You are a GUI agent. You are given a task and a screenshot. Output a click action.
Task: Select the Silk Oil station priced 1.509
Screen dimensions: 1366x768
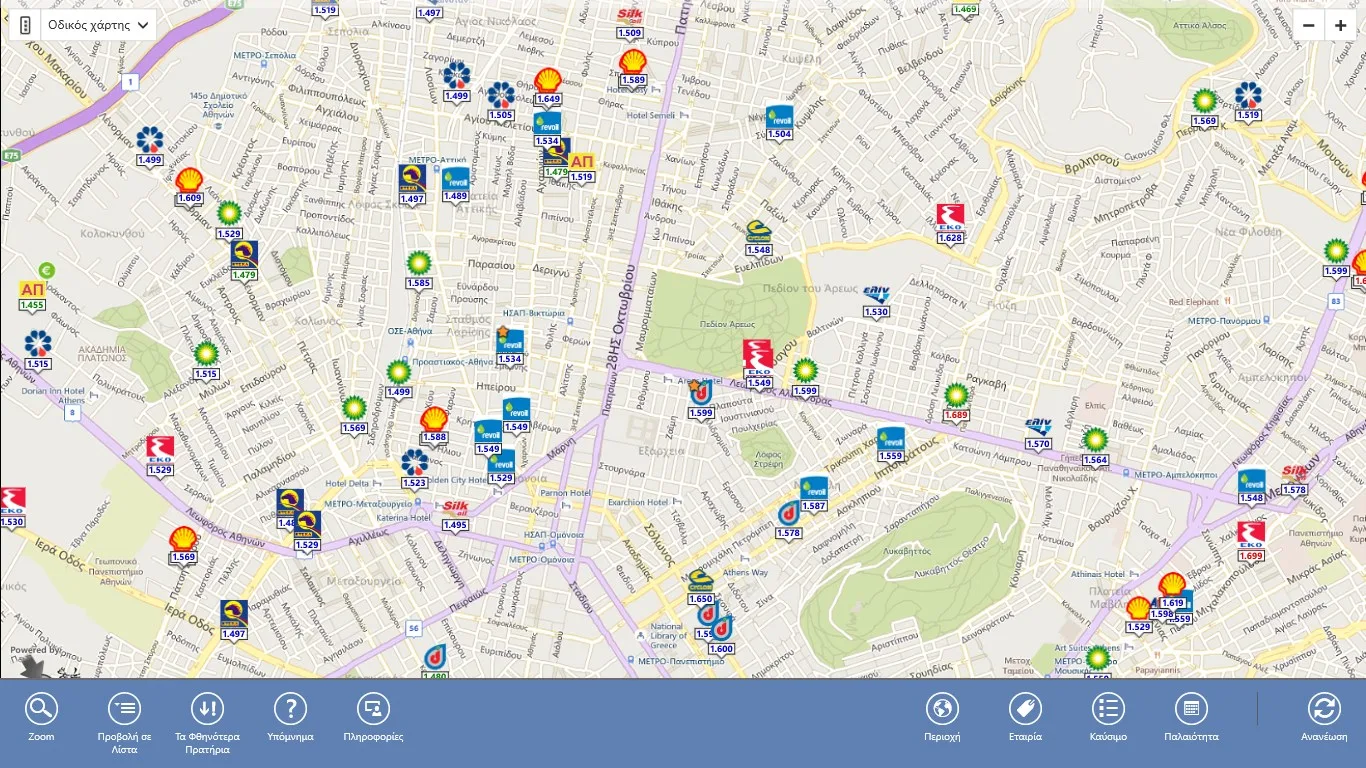[x=630, y=24]
